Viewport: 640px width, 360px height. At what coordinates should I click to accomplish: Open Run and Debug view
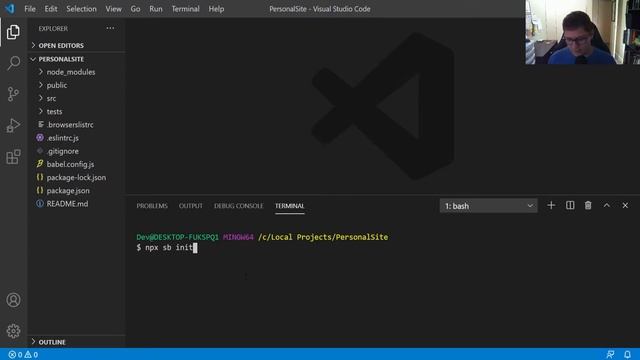tap(13, 125)
